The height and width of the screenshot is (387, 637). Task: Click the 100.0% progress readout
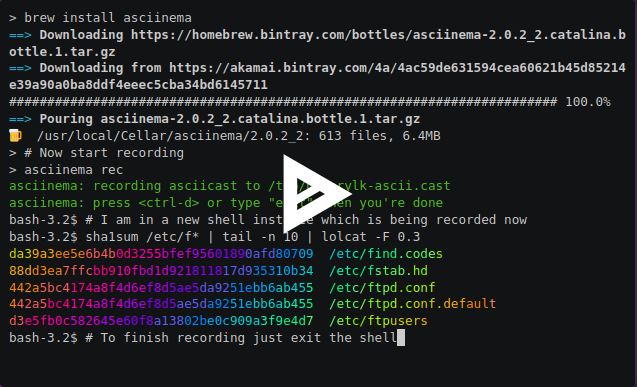[588, 102]
